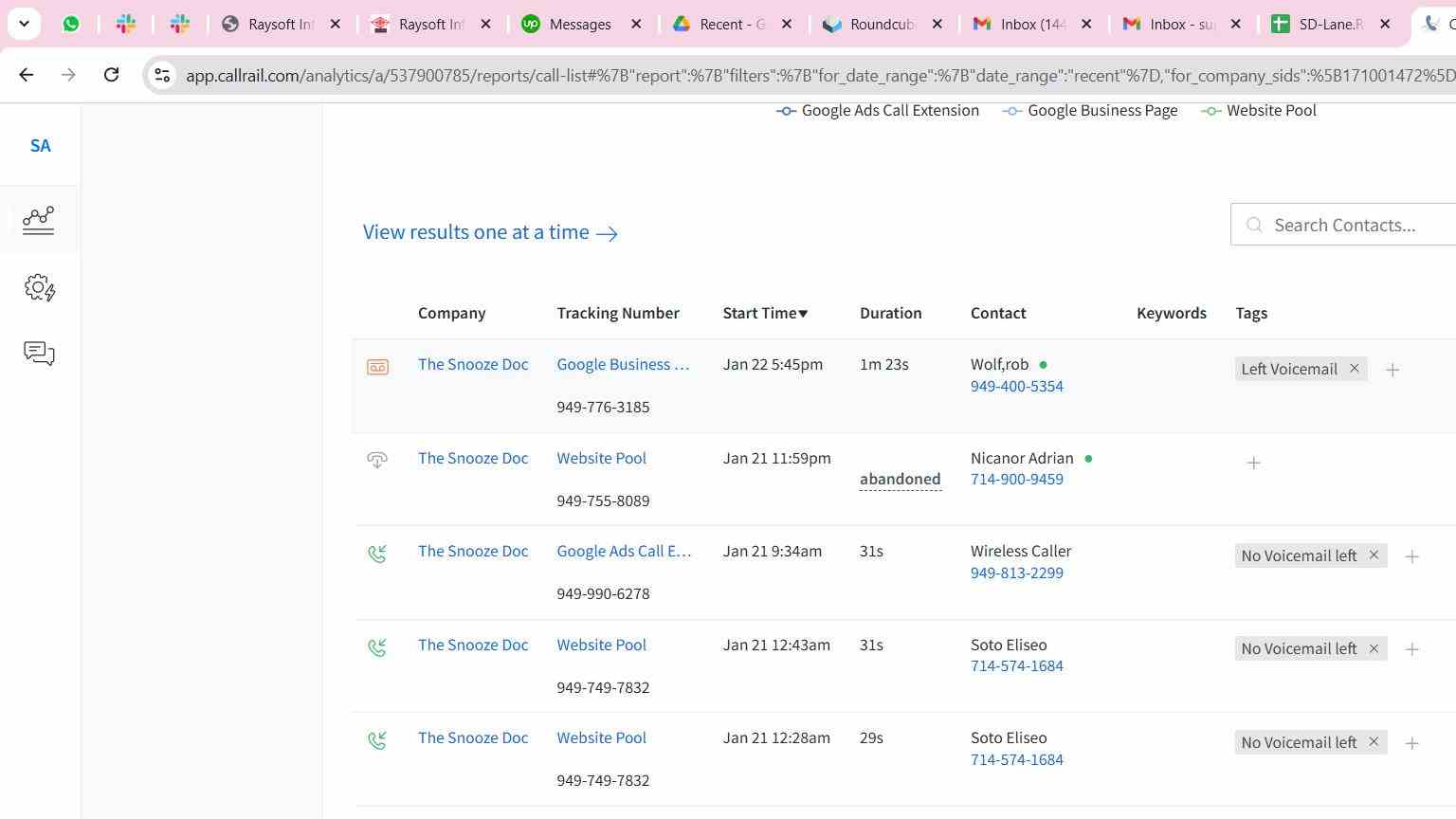Open Google Business tracking number link
1456x819 pixels.
pos(623,364)
